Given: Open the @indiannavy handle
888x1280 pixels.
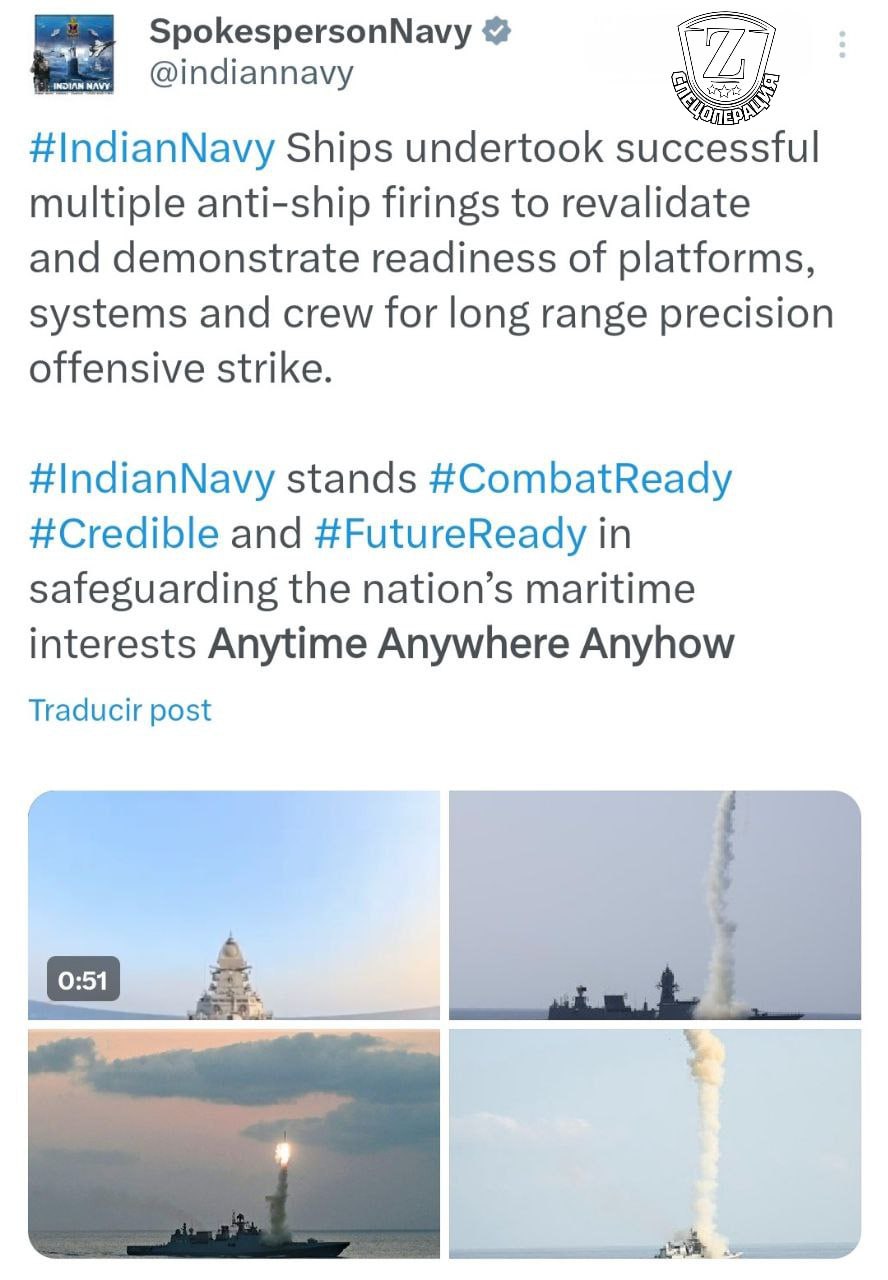Looking at the screenshot, I should click(251, 74).
